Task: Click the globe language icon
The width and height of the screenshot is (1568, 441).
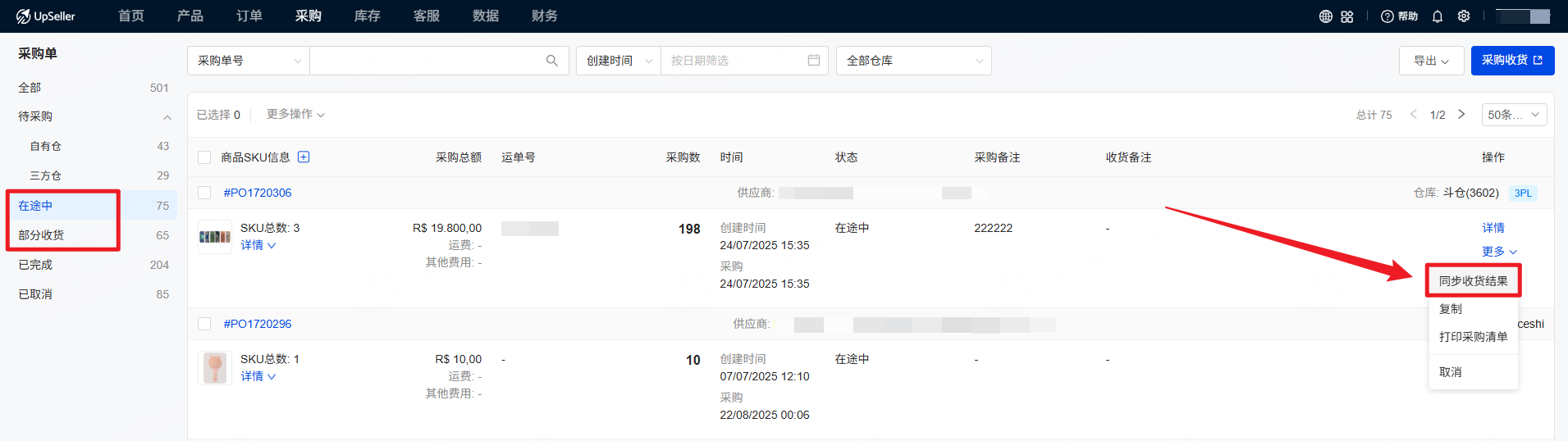Action: [x=1325, y=16]
